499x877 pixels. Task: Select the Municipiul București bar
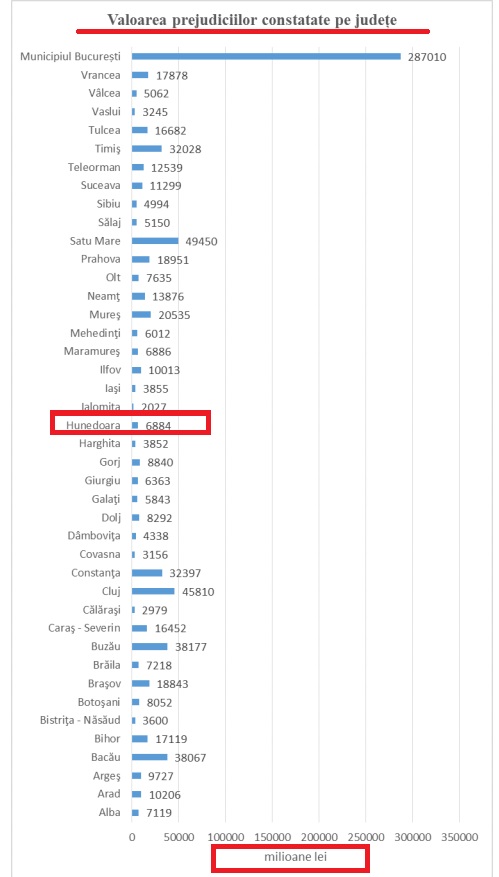click(266, 56)
